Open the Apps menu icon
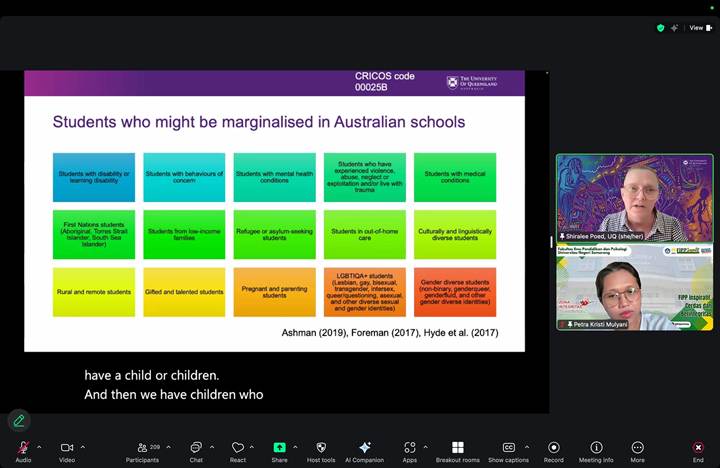The width and height of the screenshot is (720, 468). coord(410,448)
